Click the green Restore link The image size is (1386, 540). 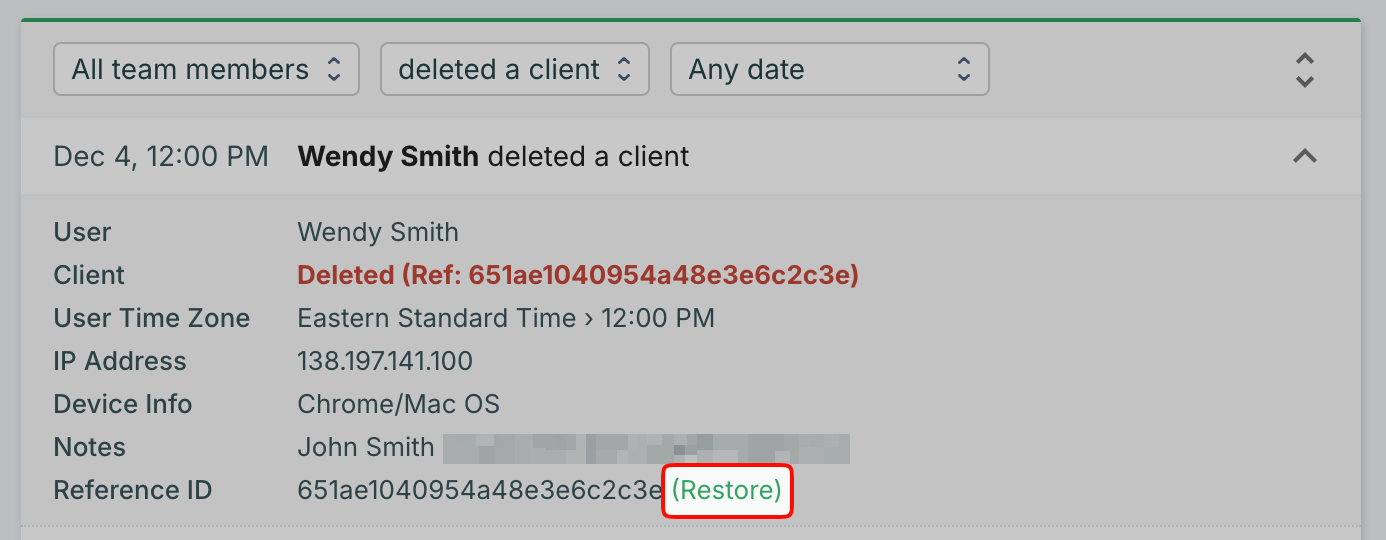click(x=727, y=490)
